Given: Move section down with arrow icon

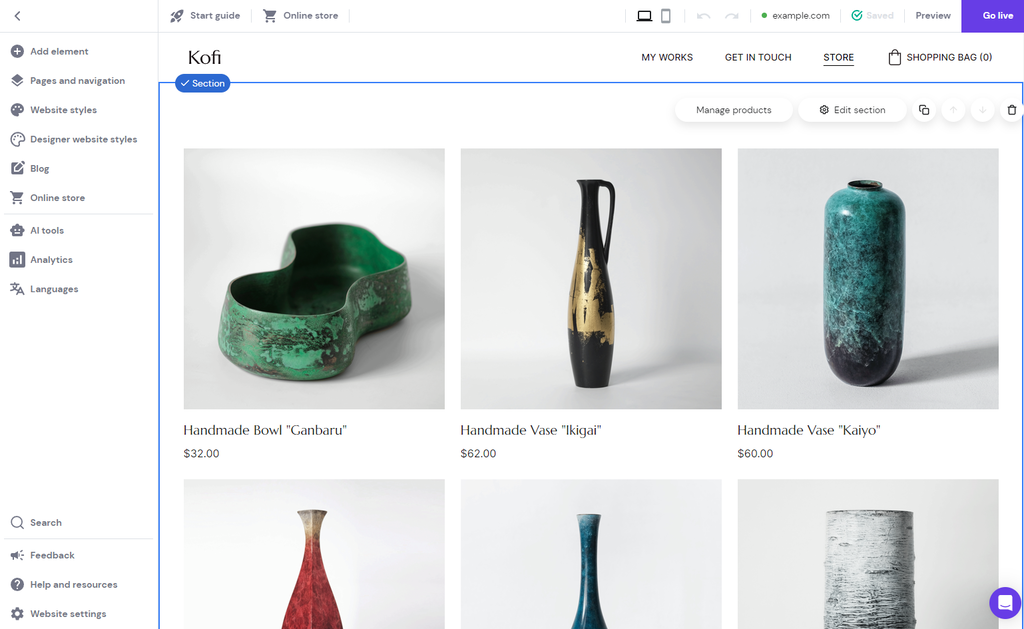Looking at the screenshot, I should click(x=982, y=110).
